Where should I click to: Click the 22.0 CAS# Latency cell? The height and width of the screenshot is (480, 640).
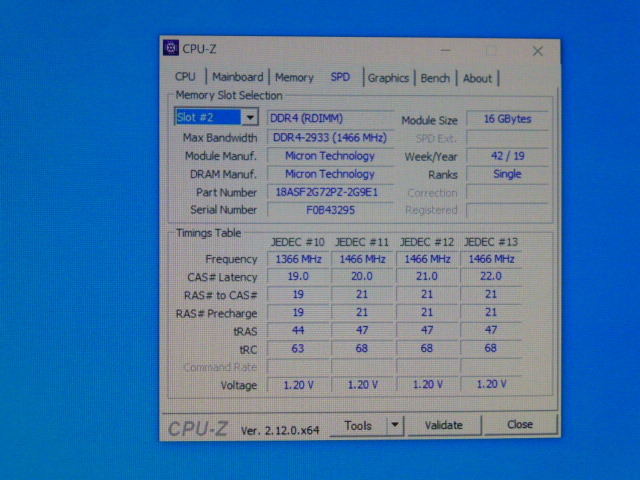[x=491, y=276]
